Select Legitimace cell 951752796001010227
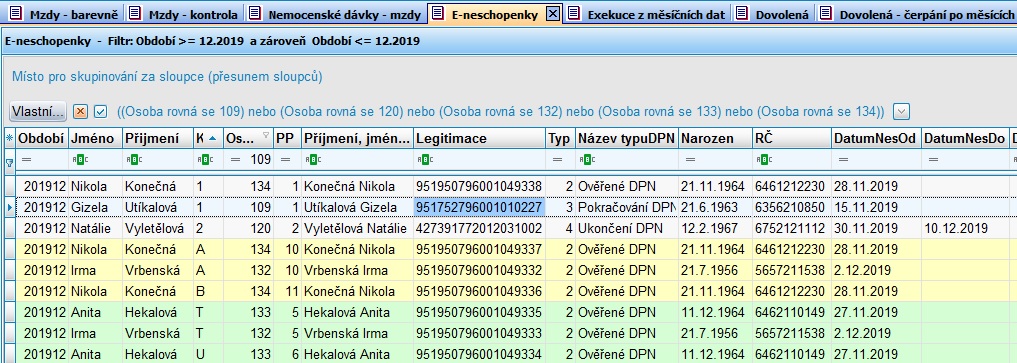Image resolution: width=1017 pixels, height=363 pixels. point(479,207)
